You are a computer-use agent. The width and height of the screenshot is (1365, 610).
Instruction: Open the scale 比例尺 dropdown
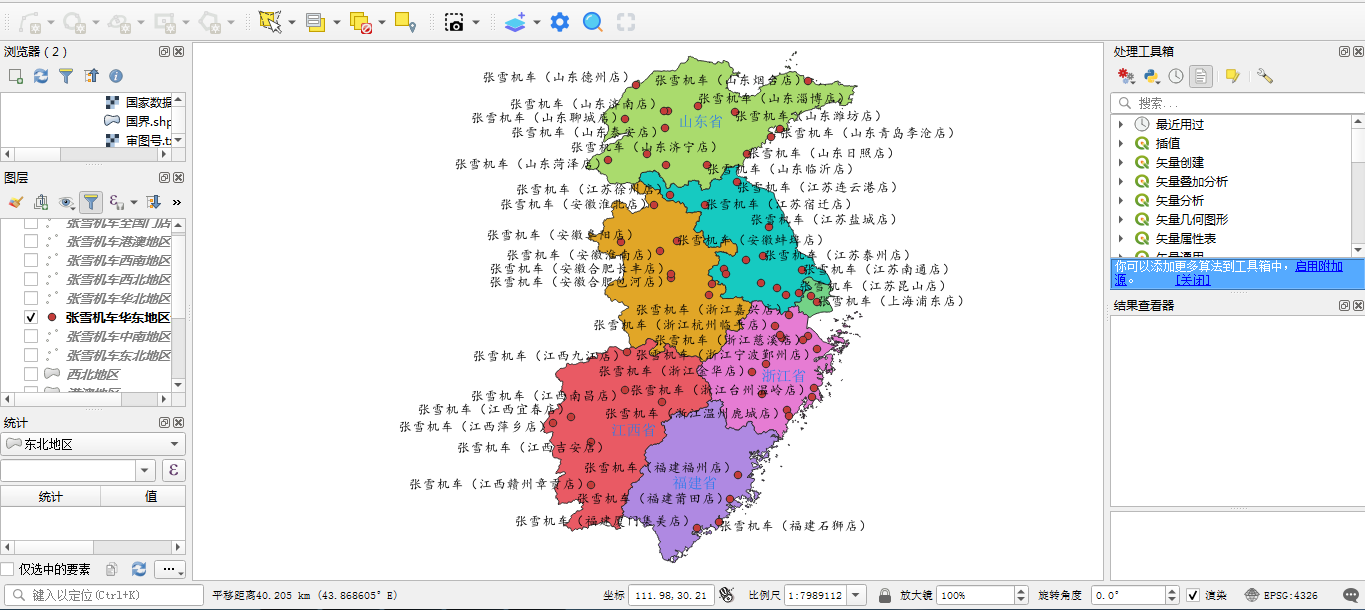click(857, 595)
